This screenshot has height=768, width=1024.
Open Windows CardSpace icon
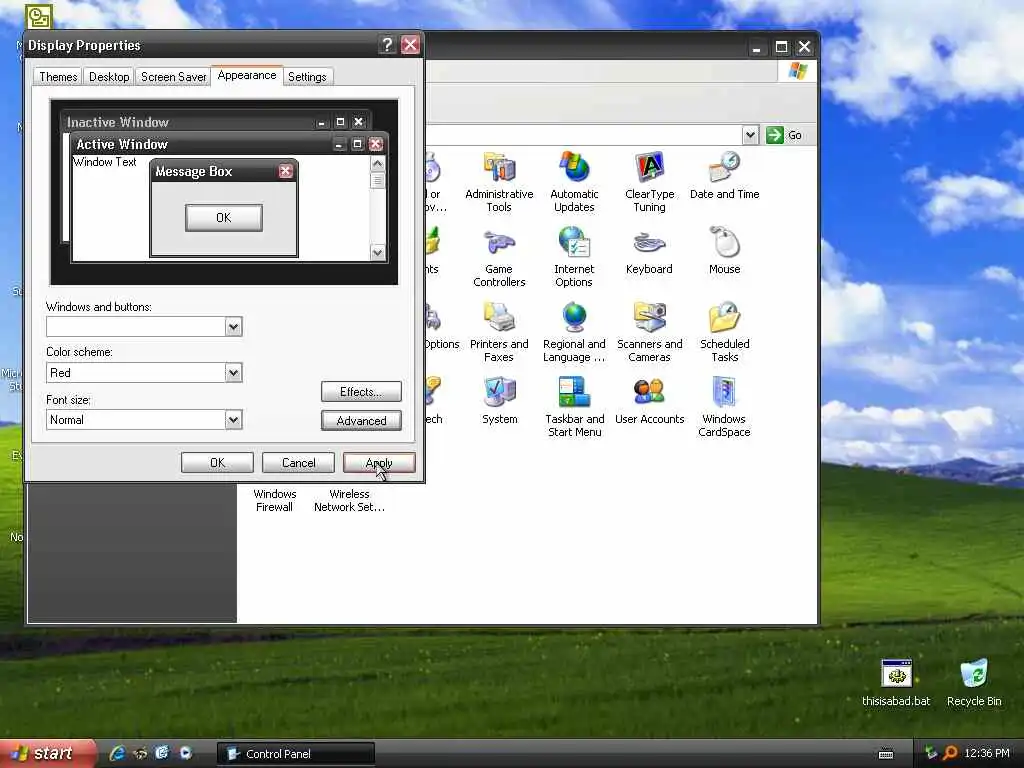click(x=724, y=407)
